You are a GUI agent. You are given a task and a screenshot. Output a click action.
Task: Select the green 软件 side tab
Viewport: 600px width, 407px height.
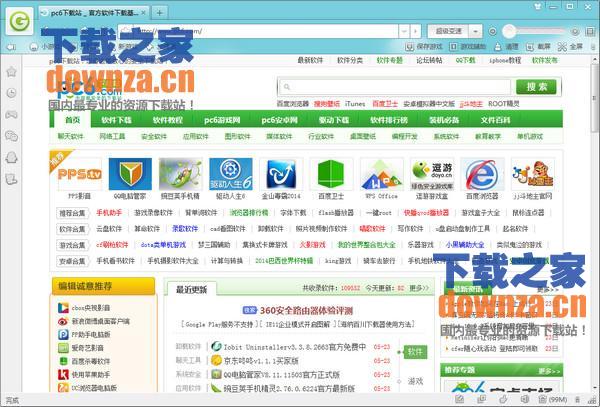[x=415, y=352]
